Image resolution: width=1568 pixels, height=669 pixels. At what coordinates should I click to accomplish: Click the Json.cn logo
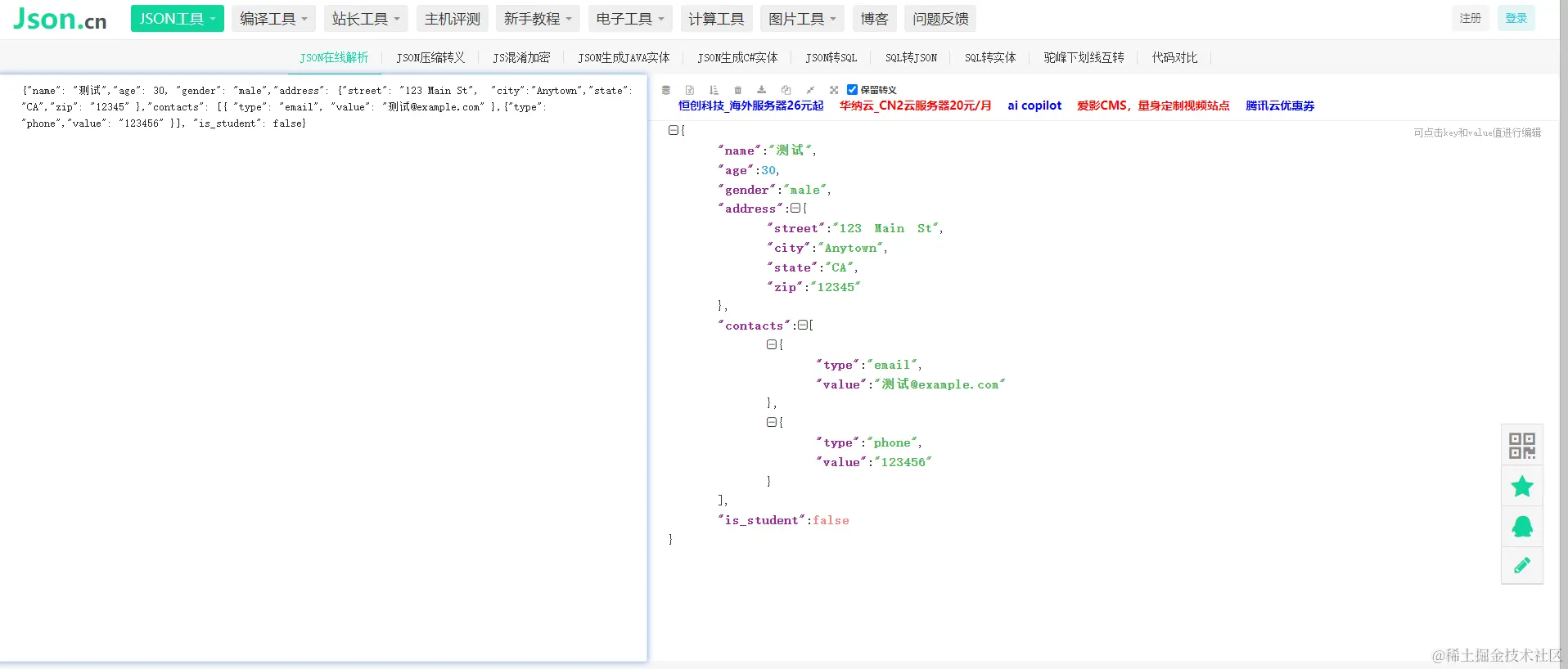tap(60, 19)
